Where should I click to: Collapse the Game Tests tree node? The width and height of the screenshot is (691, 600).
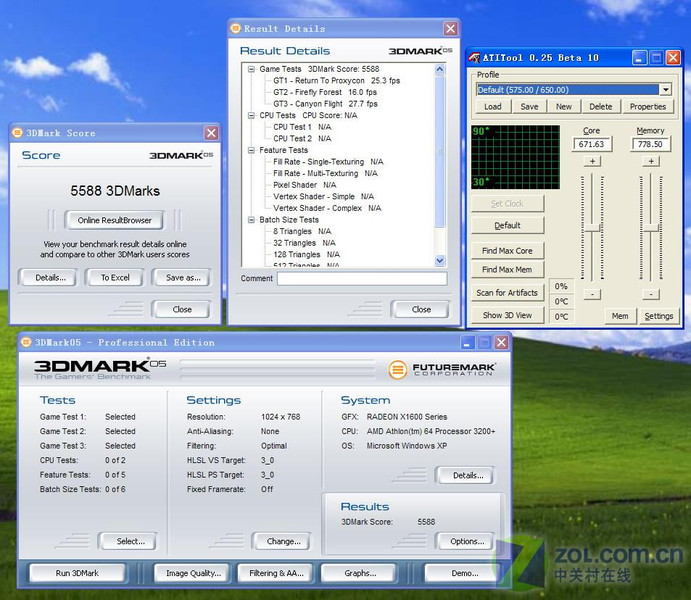(x=251, y=69)
